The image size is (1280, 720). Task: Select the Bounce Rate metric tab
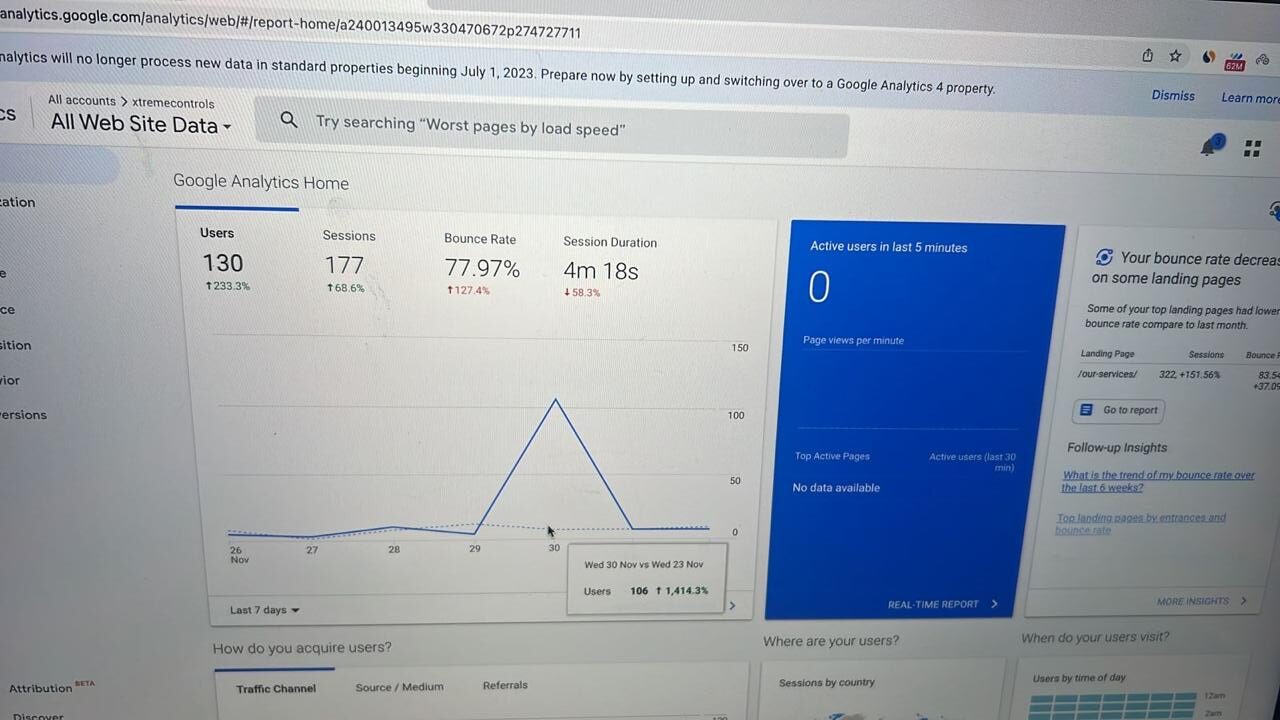click(482, 266)
